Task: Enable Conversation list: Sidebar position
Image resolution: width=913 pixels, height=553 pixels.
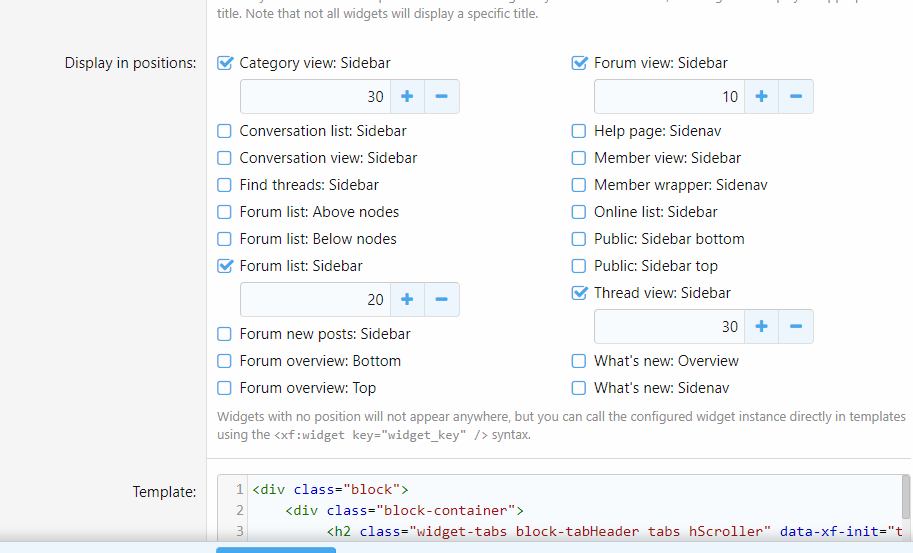Action: pyautogui.click(x=225, y=131)
